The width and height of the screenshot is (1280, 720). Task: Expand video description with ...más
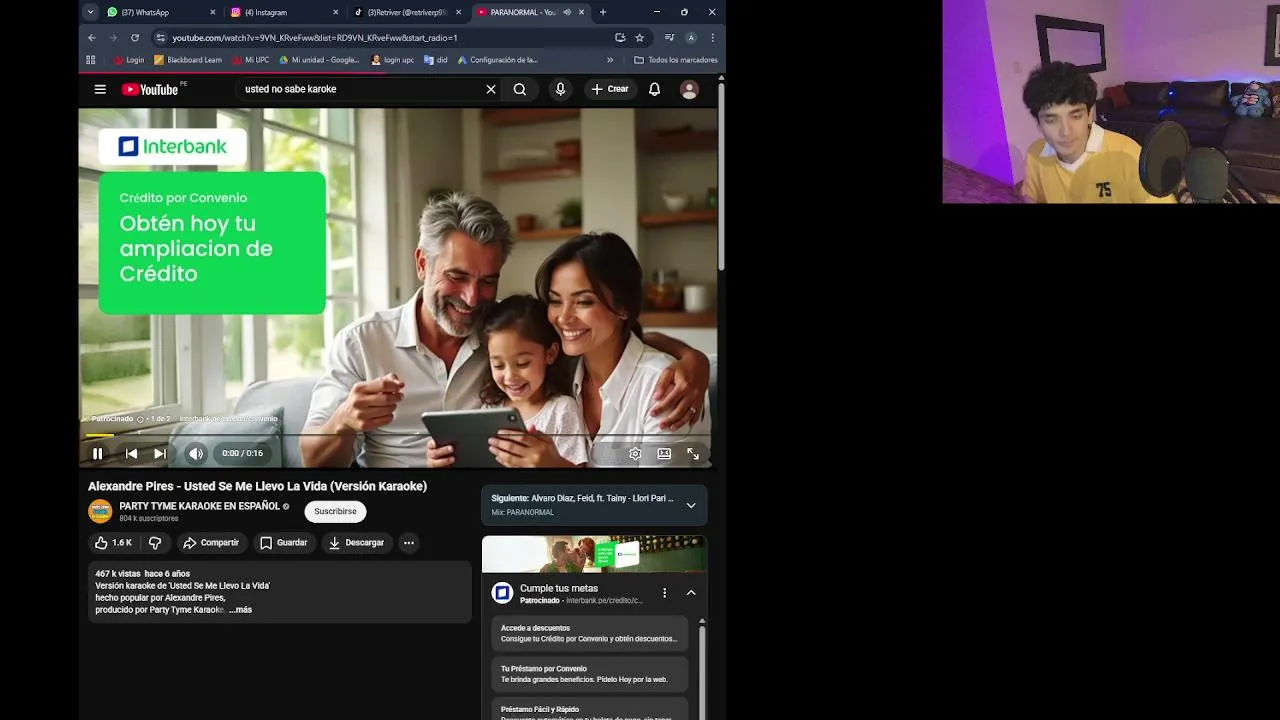(x=240, y=610)
